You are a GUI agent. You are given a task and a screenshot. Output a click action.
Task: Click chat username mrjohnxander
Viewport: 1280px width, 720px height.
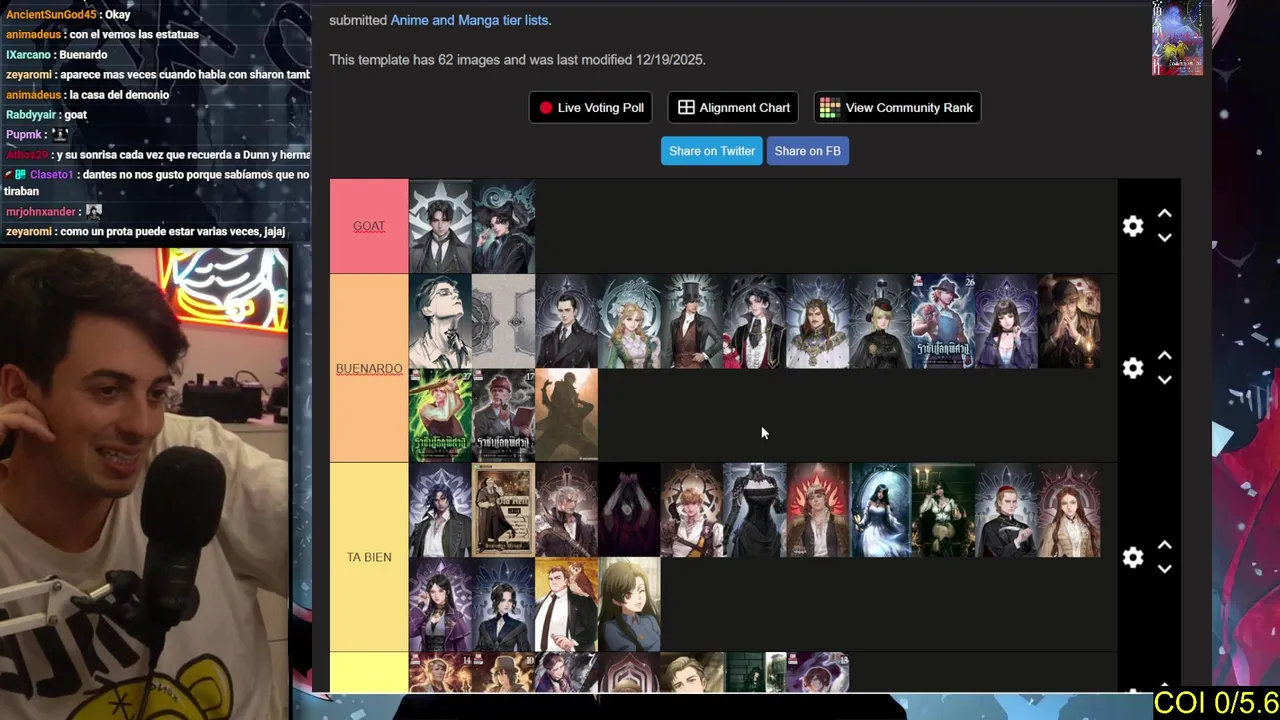(41, 212)
